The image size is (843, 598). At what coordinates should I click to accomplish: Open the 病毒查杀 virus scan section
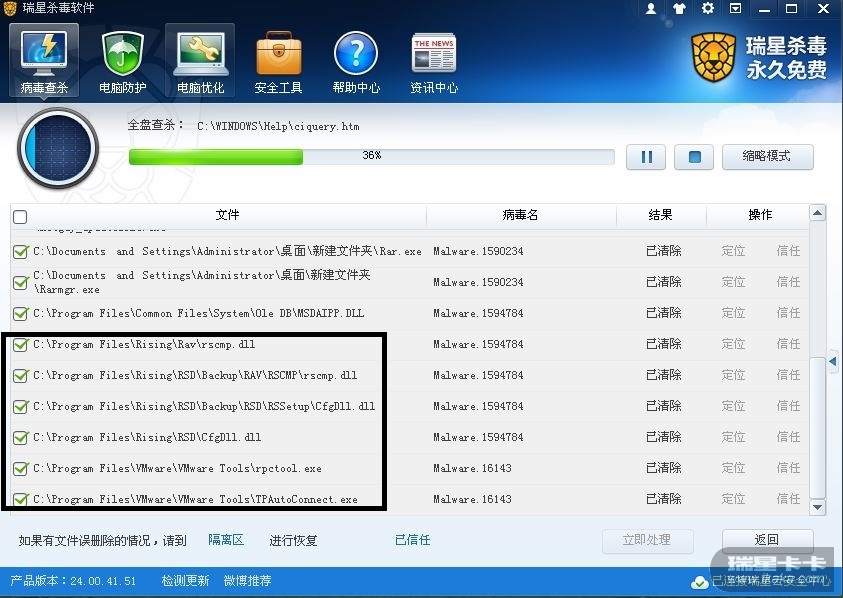point(44,61)
